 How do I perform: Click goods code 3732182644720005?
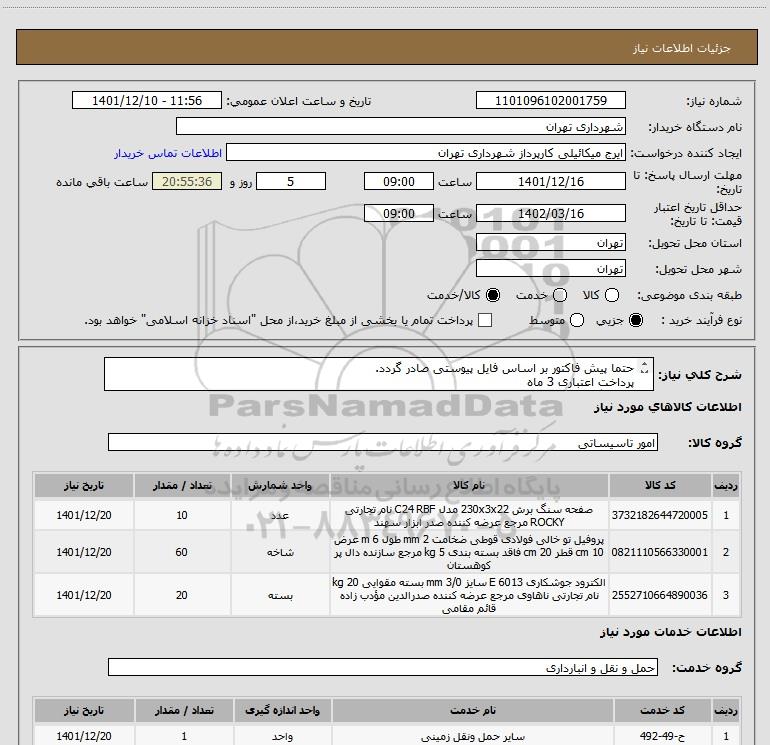[660, 515]
